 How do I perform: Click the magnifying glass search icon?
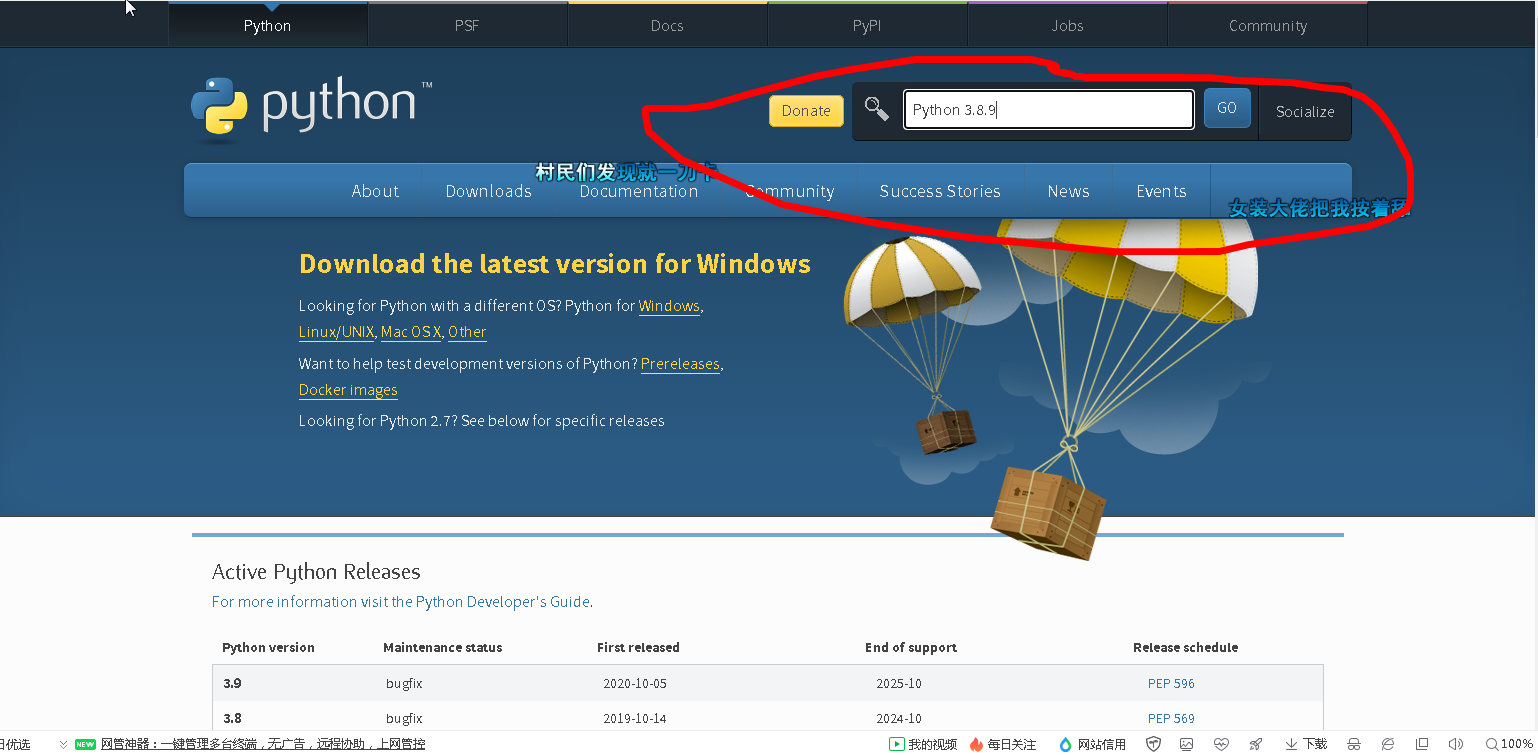click(x=877, y=109)
